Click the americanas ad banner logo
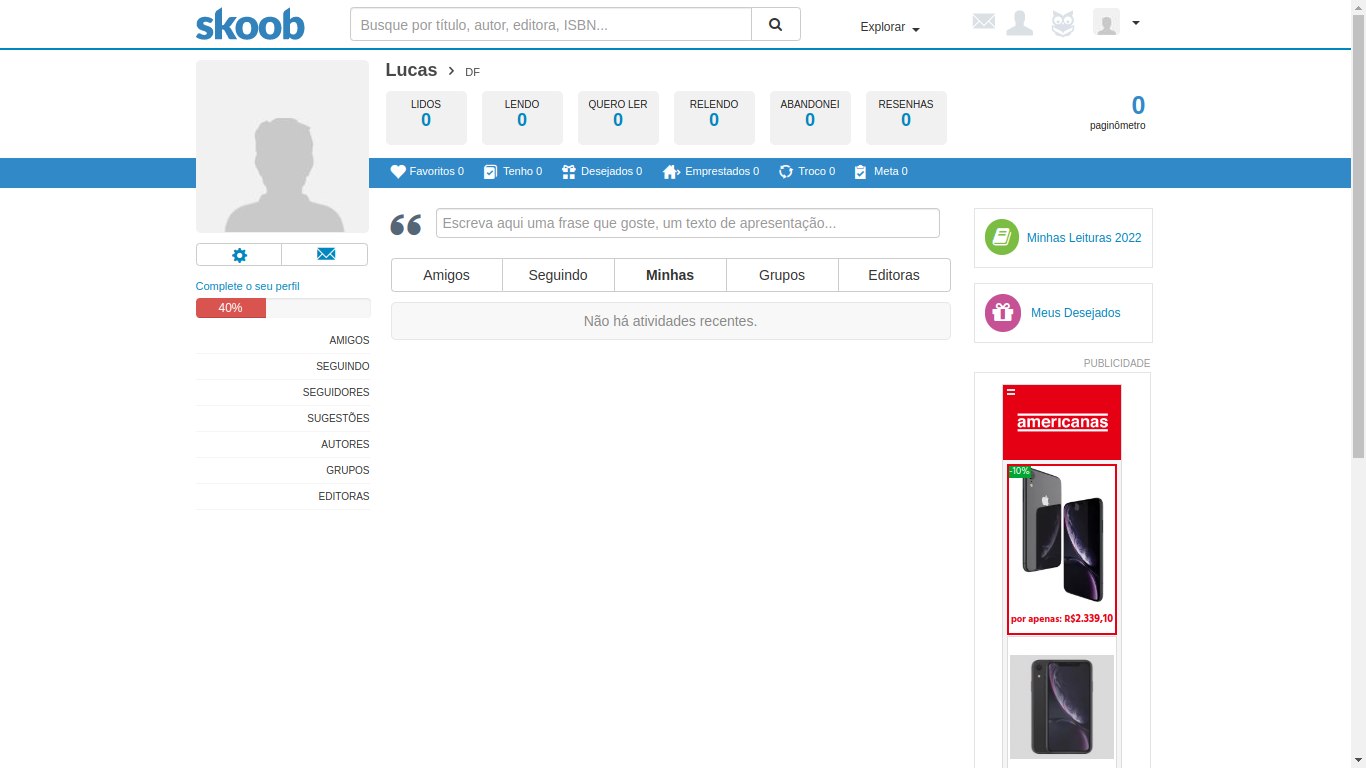Viewport: 1366px width, 768px height. point(1062,422)
